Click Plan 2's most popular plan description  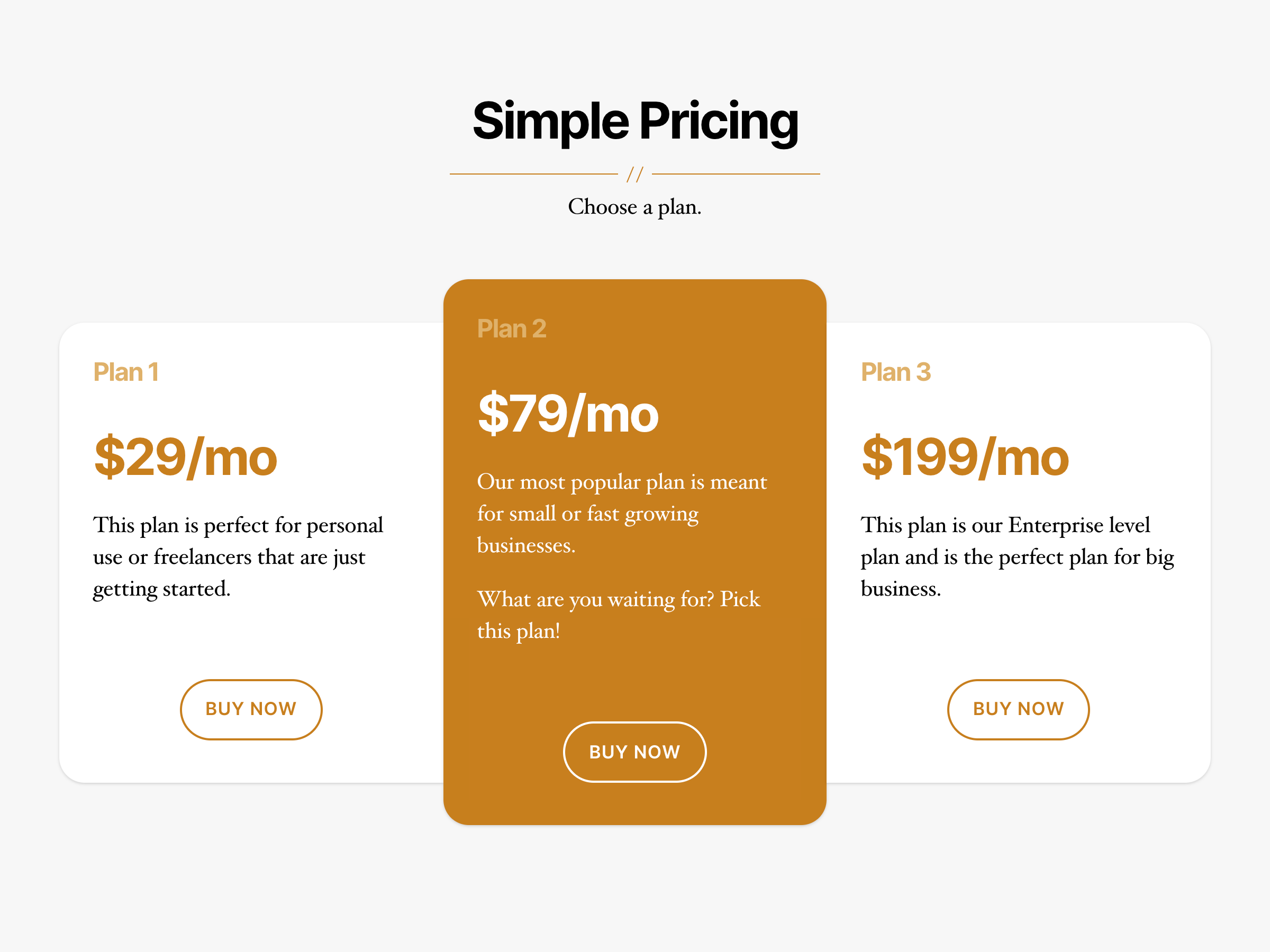point(622,513)
